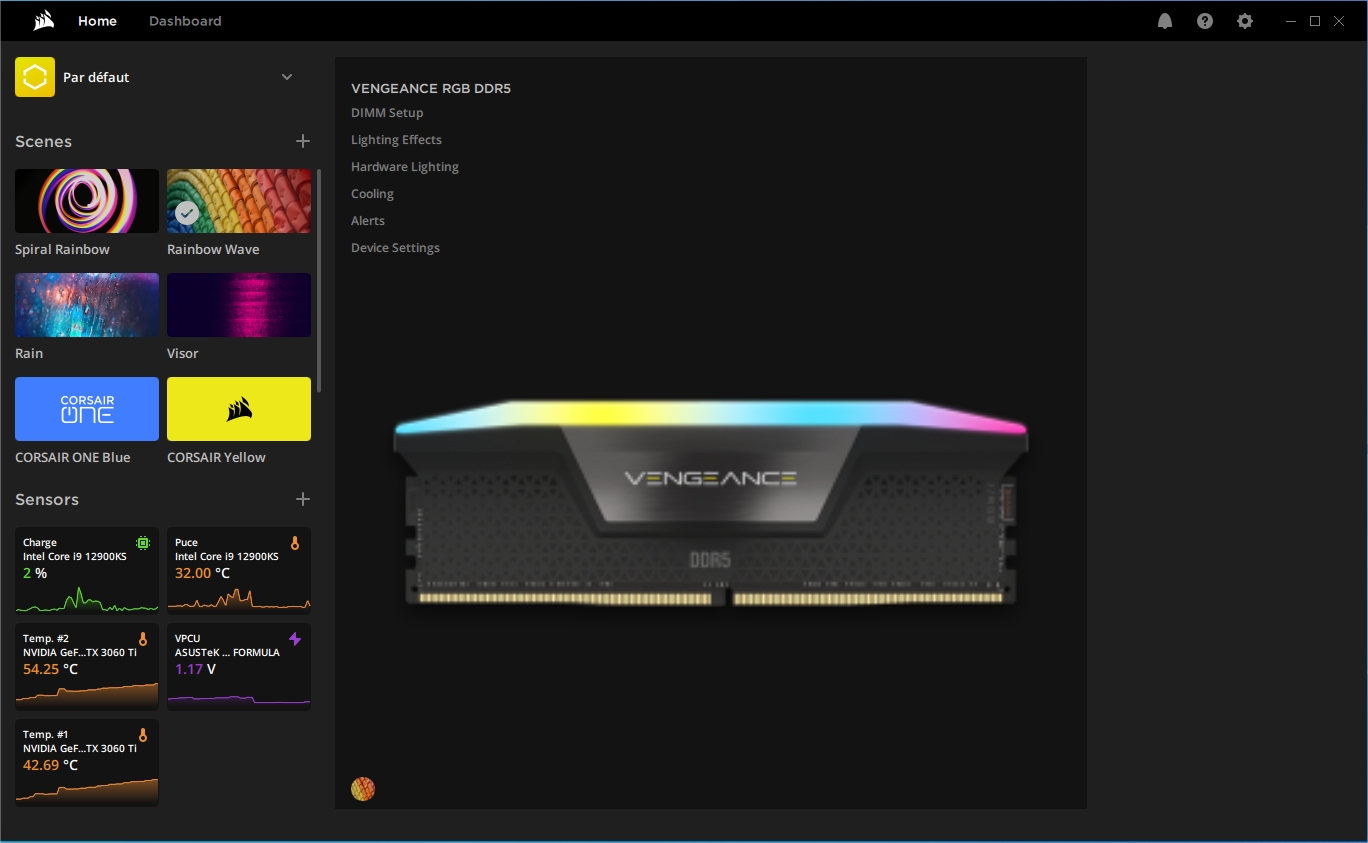Click the 32.00 °C Puce value
The height and width of the screenshot is (843, 1368).
202,573
